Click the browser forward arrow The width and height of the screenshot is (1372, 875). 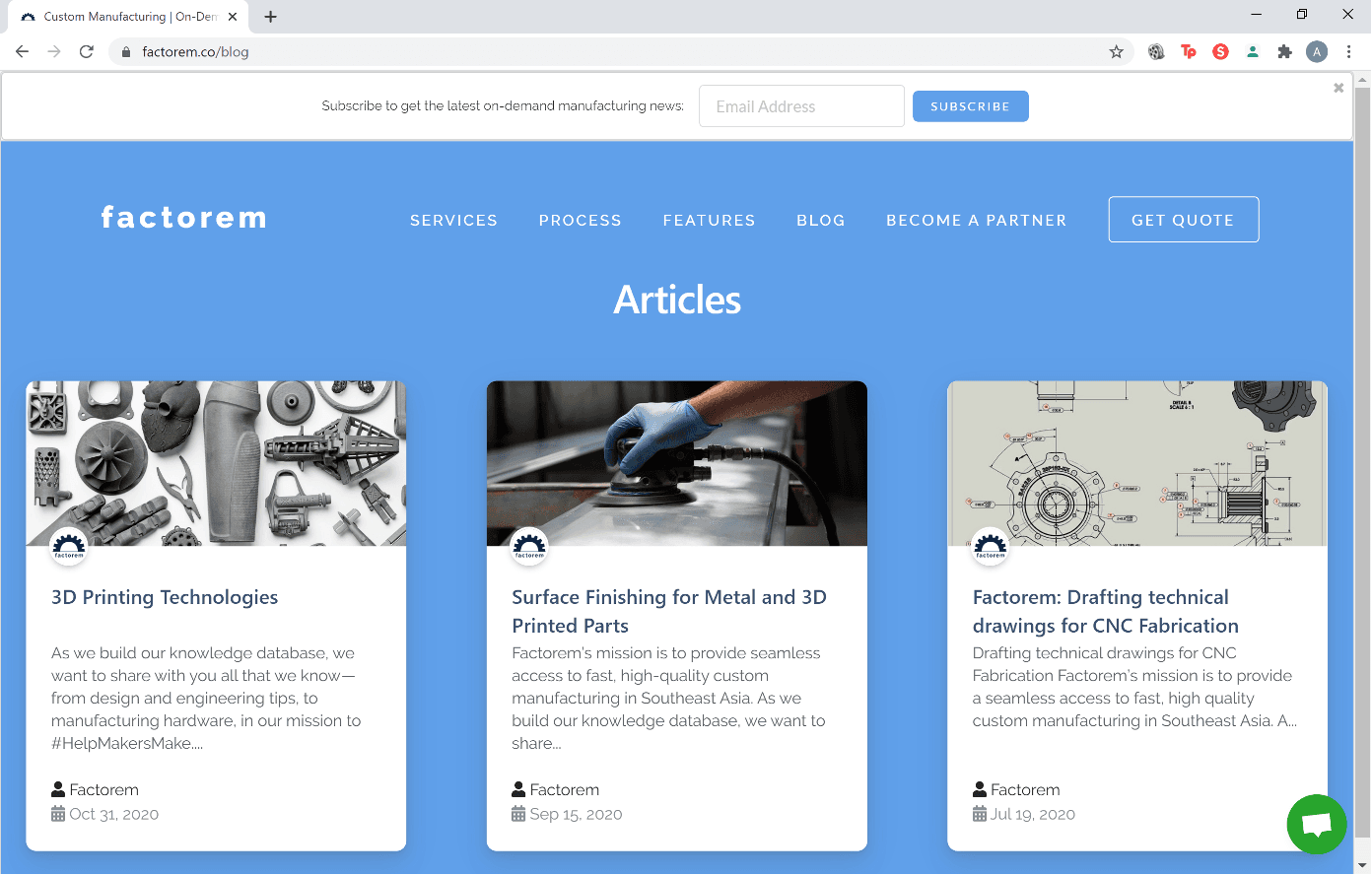click(54, 51)
